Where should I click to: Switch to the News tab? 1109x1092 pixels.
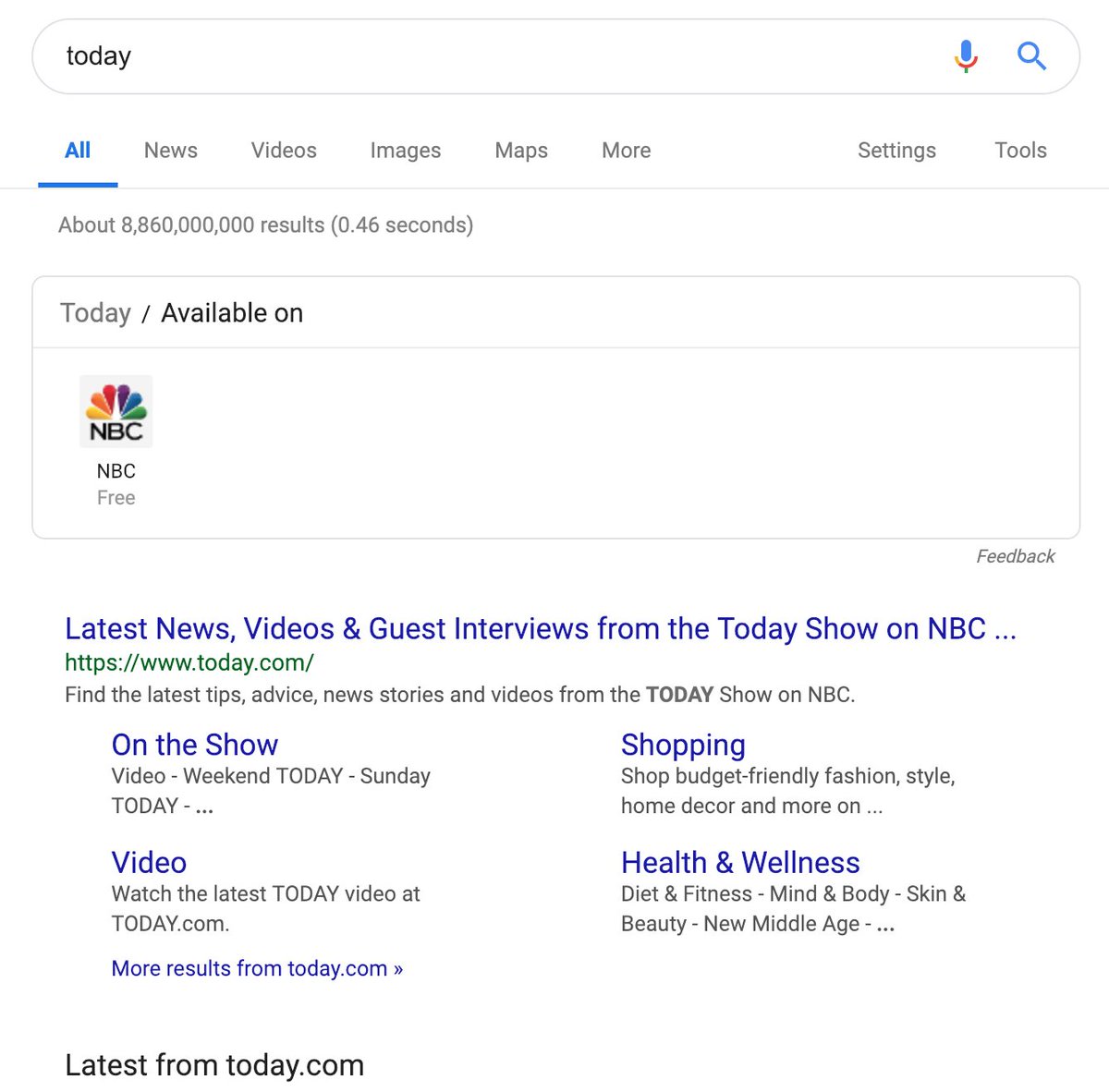tap(171, 151)
